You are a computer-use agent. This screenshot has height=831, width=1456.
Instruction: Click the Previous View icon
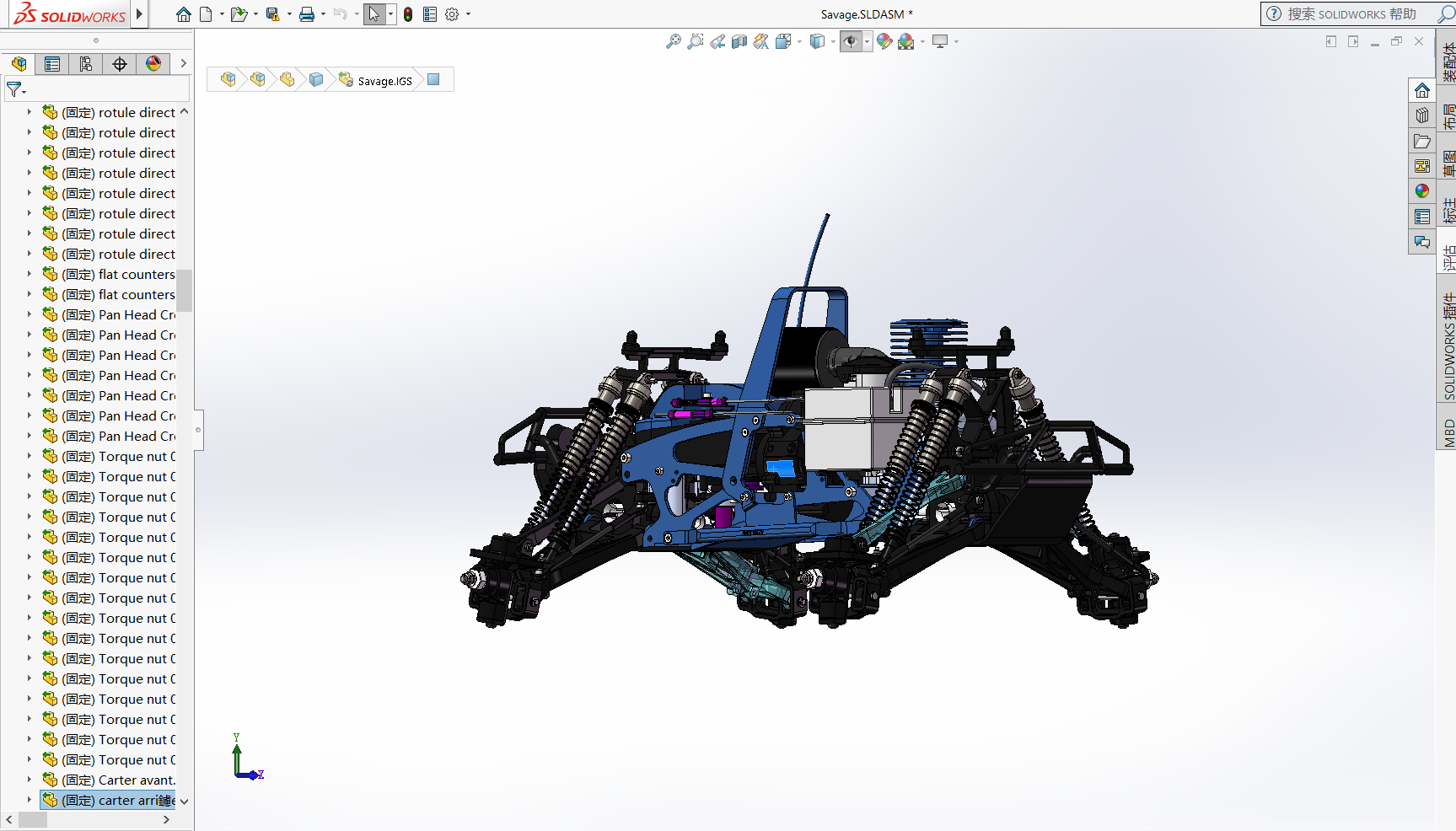coord(717,41)
